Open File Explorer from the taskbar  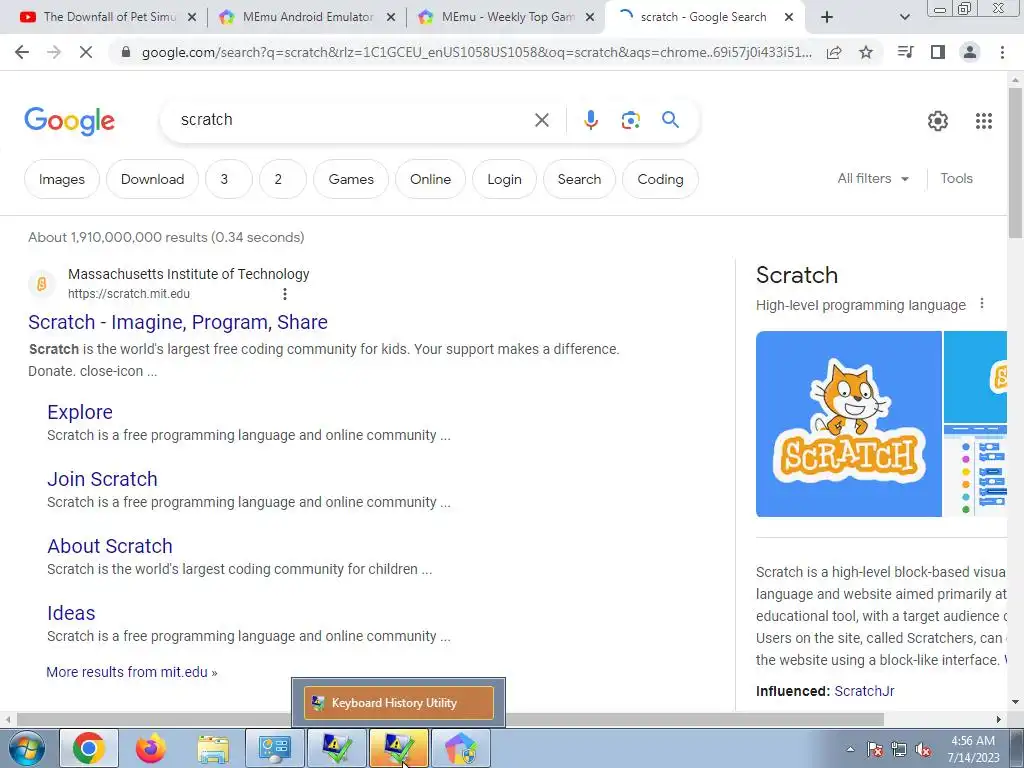(x=213, y=749)
